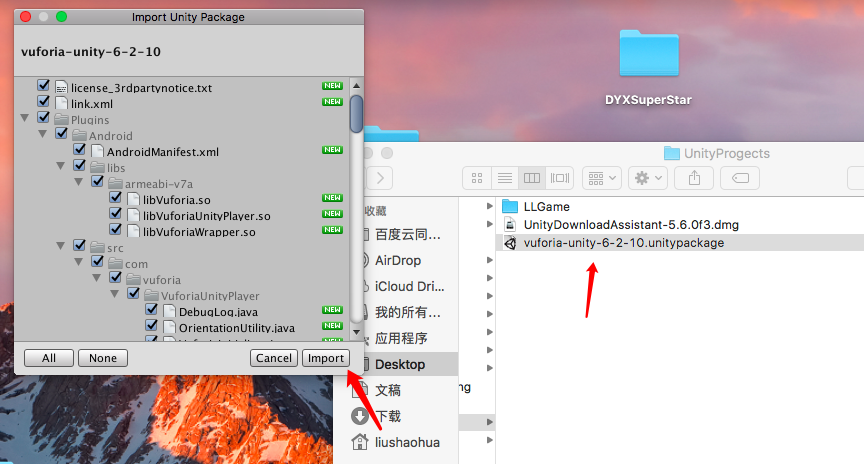864x464 pixels.
Task: Toggle libVuforia.so checkbox
Action: tap(115, 197)
